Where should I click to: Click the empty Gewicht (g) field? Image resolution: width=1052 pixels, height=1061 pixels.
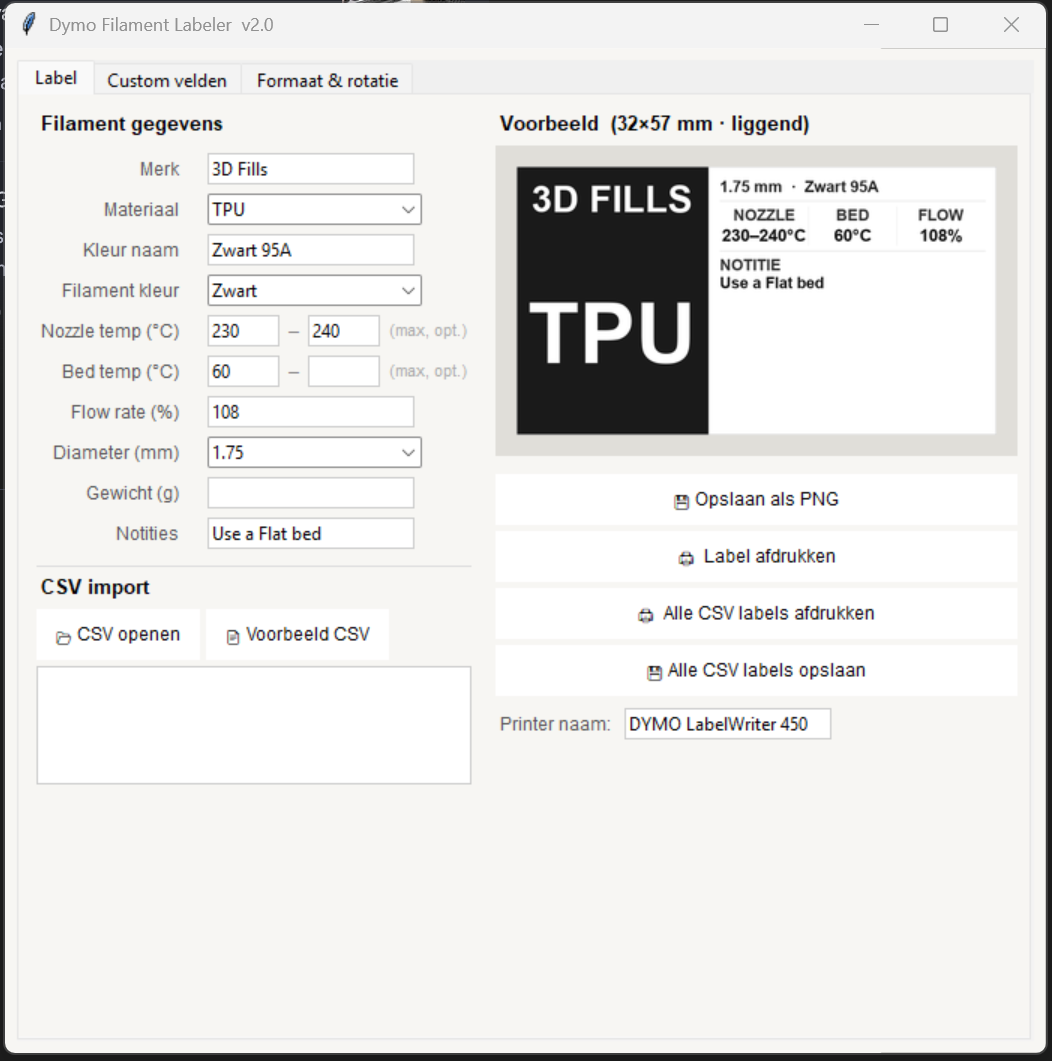coord(311,493)
